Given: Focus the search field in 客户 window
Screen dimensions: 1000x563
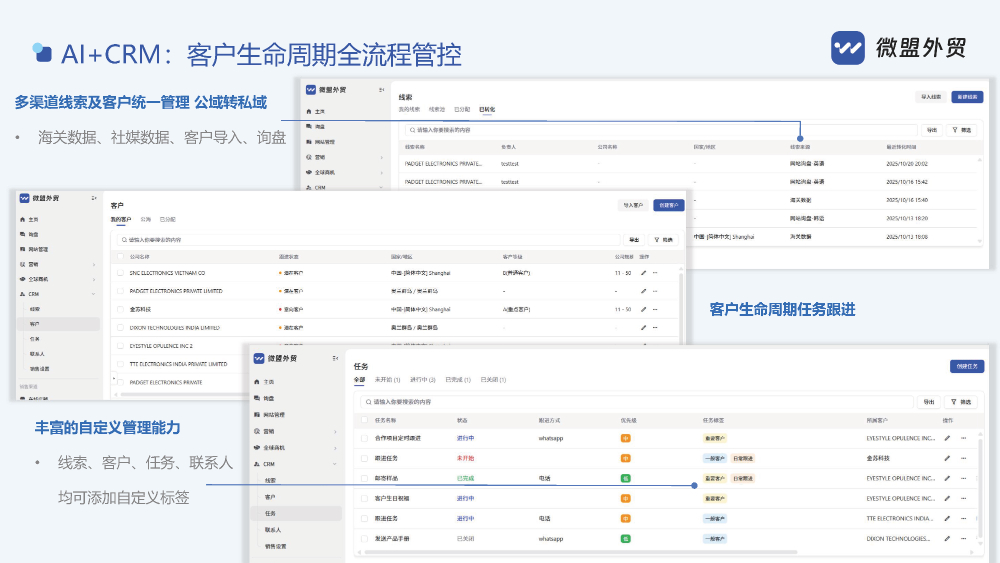Looking at the screenshot, I should click(368, 240).
